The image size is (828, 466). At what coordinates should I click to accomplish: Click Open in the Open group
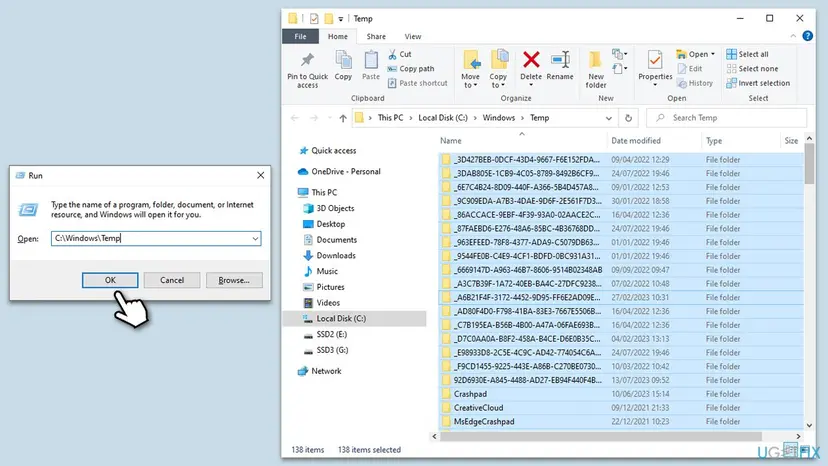[695, 54]
